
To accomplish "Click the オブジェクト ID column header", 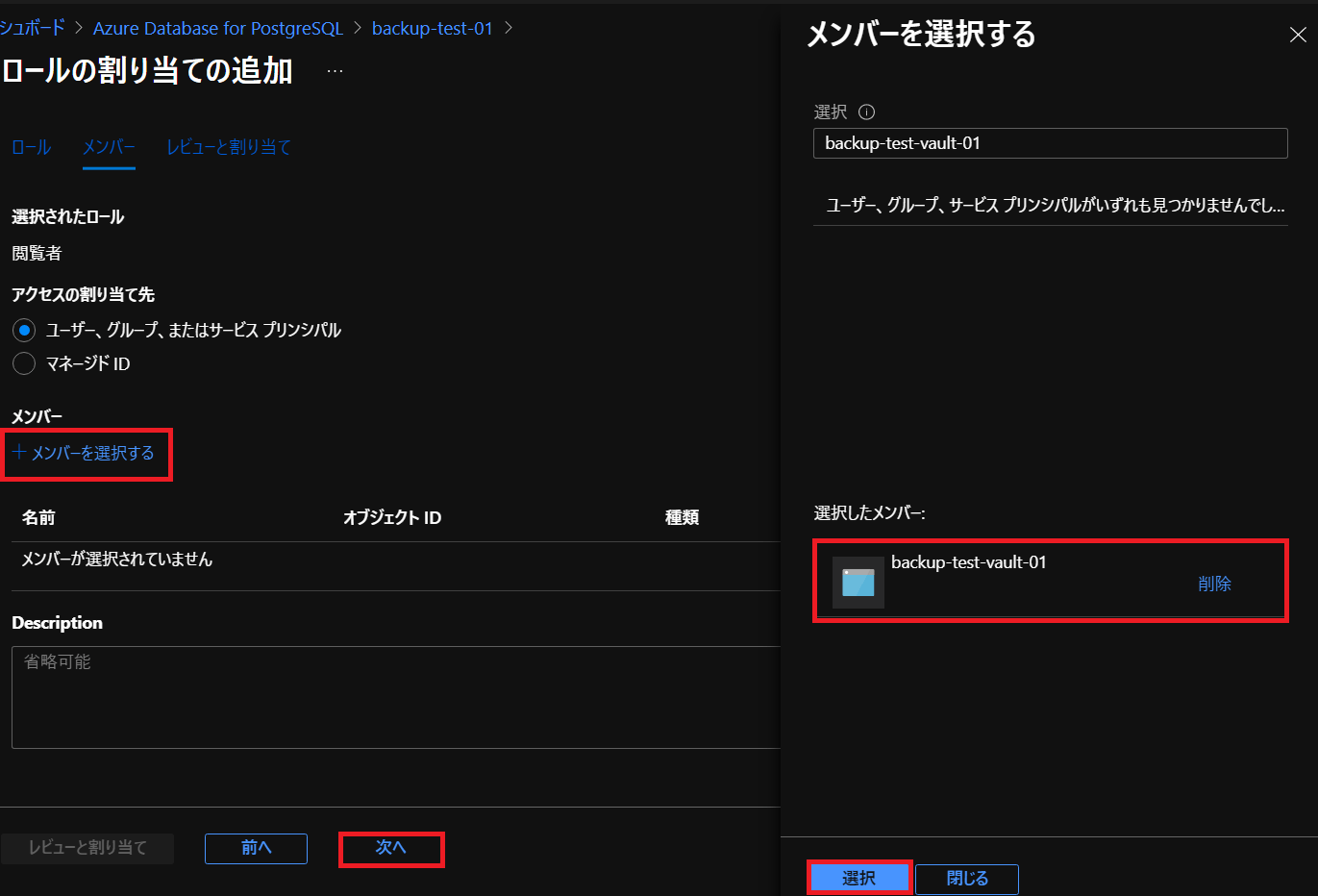I will (392, 518).
